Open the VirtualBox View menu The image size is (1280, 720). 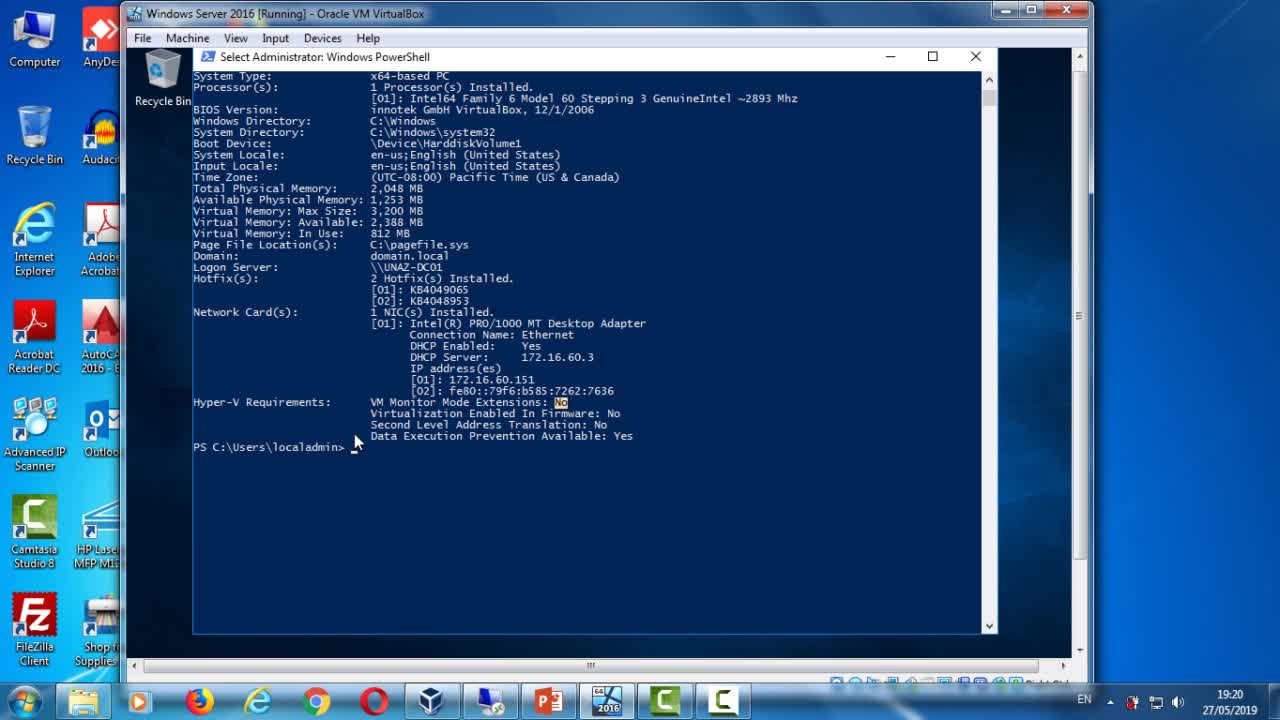[236, 38]
